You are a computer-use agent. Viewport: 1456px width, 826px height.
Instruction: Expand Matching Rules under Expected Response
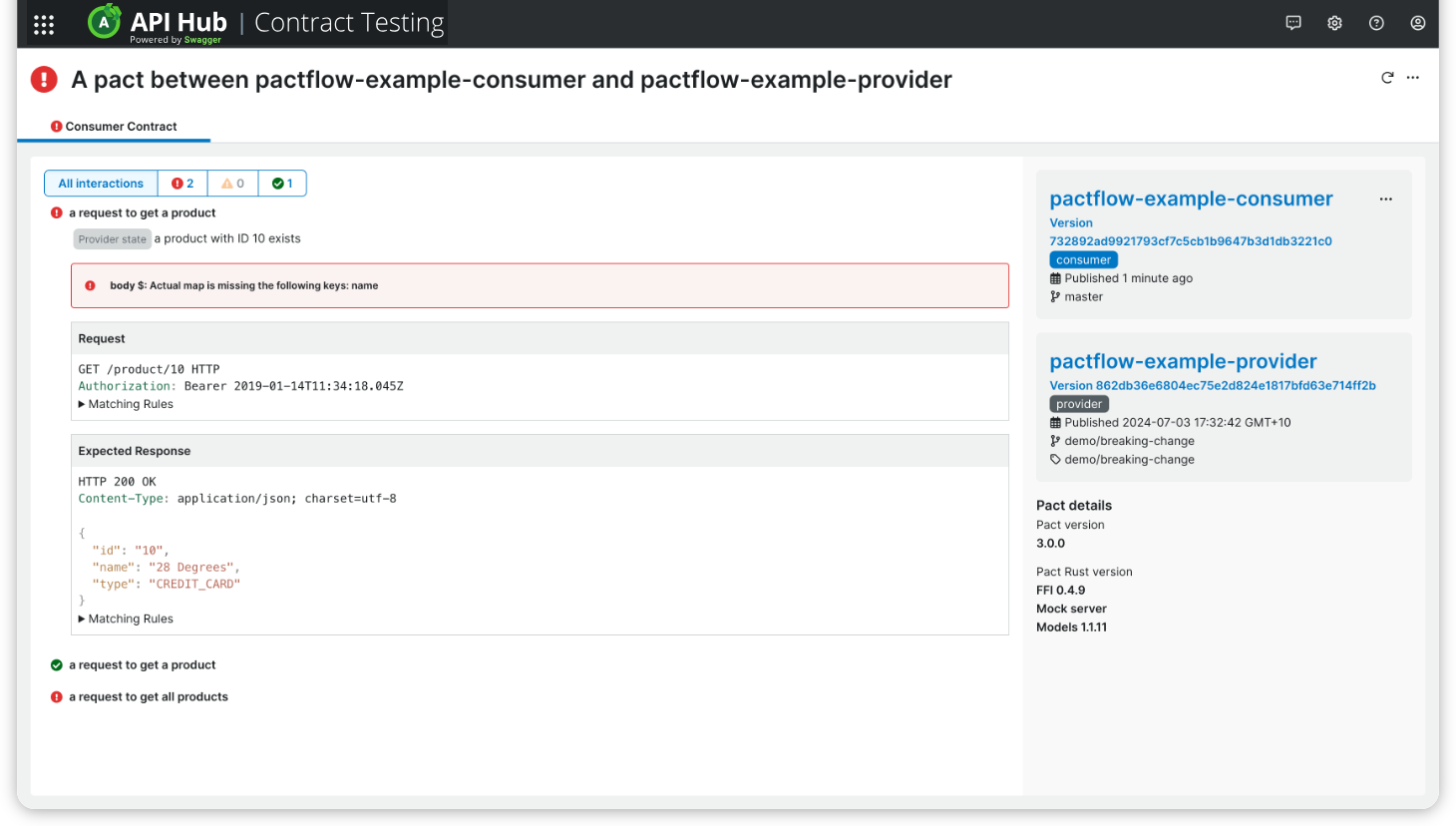pyautogui.click(x=126, y=619)
